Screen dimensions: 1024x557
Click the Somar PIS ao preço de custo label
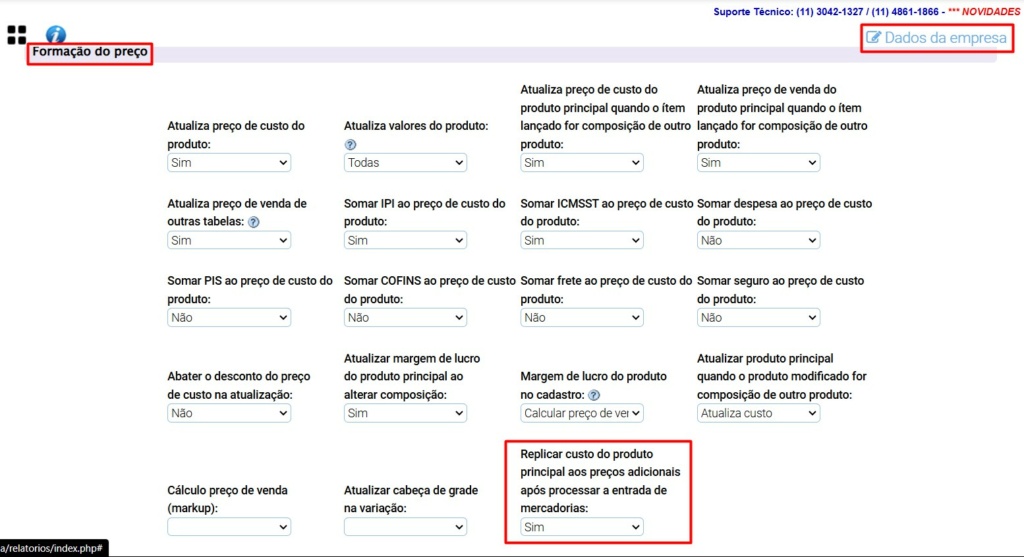tap(250, 290)
